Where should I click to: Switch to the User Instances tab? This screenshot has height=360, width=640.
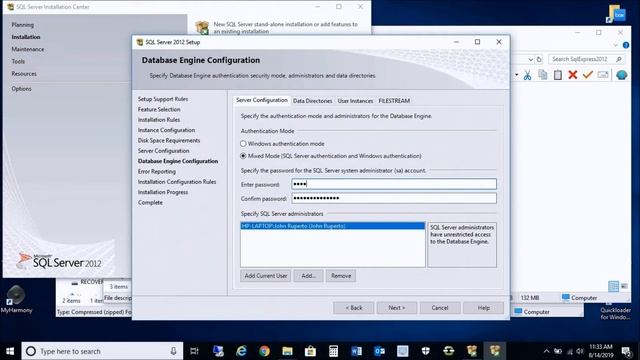click(x=355, y=101)
